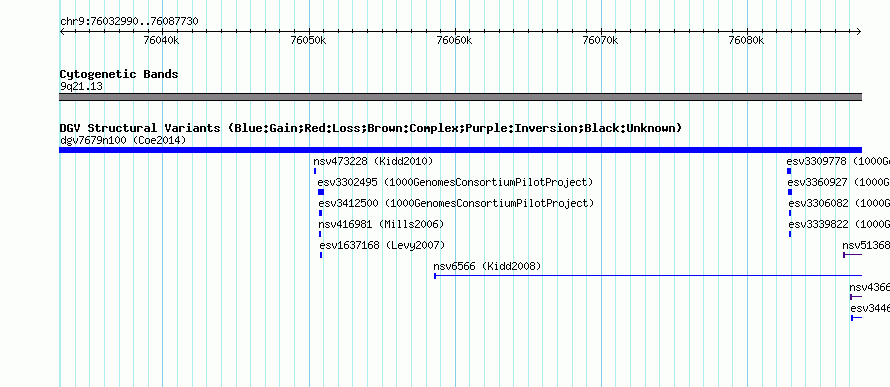Open the truncated nsv4366 variant label
This screenshot has height=387, width=890.
870,288
